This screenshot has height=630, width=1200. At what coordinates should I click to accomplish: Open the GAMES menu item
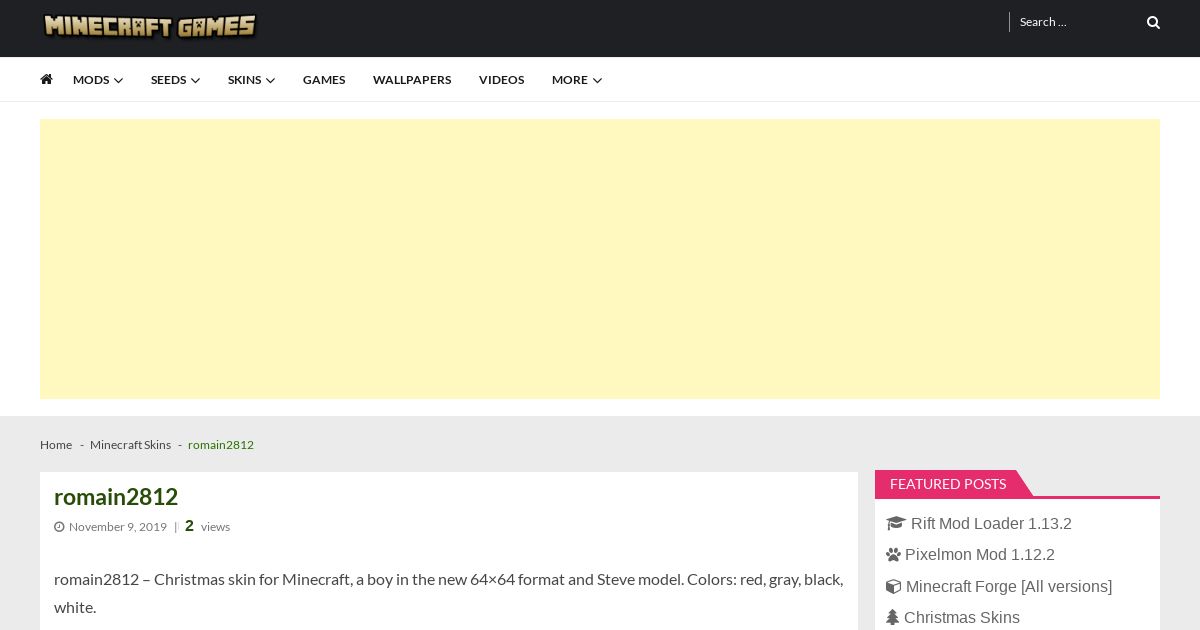(324, 80)
